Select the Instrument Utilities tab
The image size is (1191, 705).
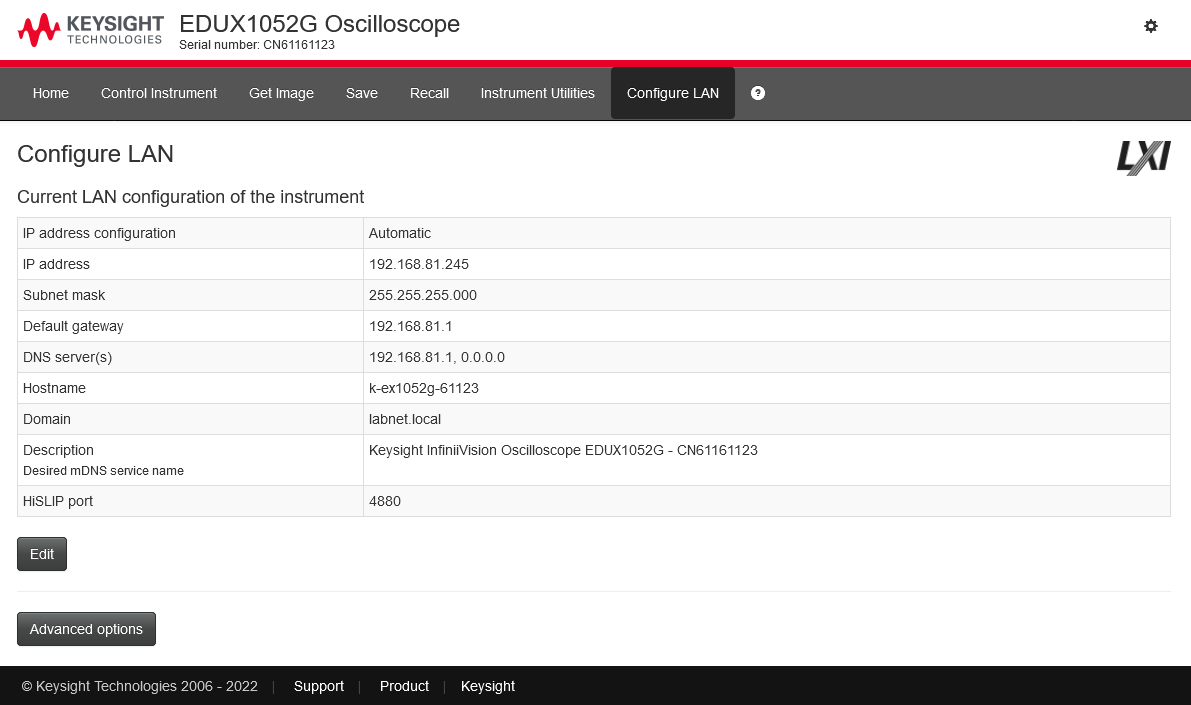coord(537,93)
